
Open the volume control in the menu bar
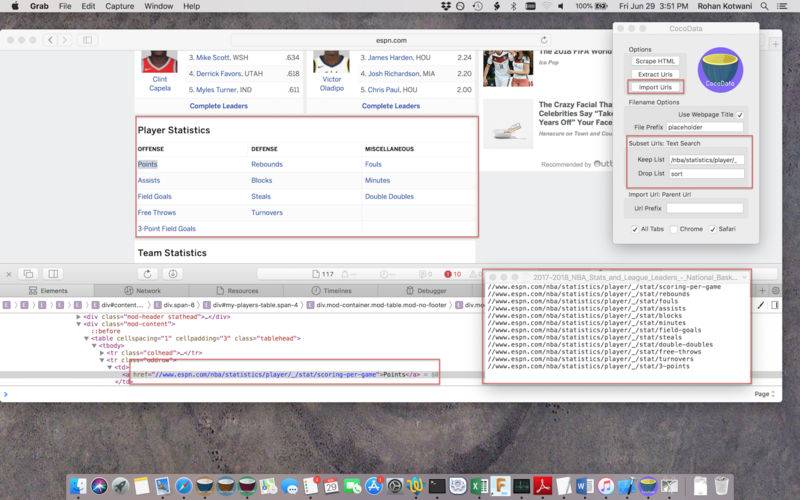coord(561,6)
